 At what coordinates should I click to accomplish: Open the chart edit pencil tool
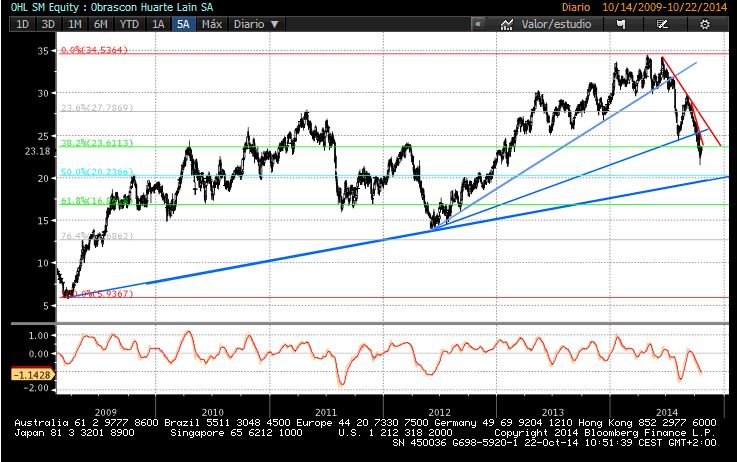(662, 24)
